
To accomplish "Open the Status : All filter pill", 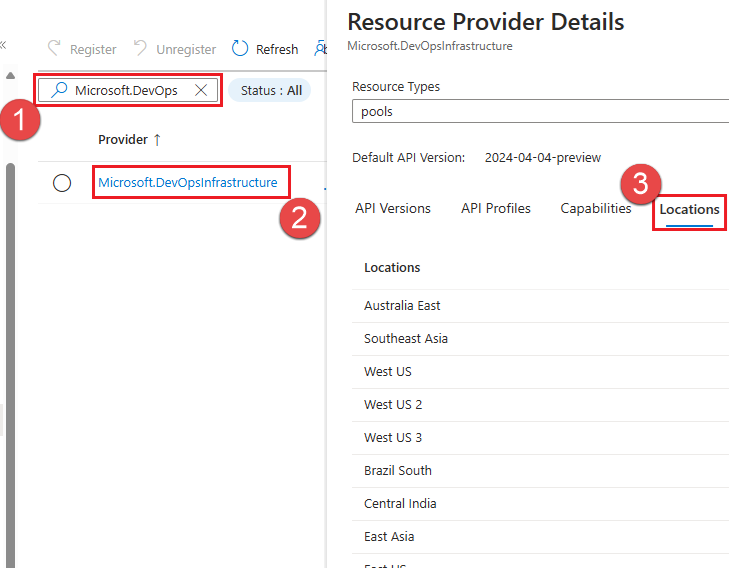I will click(270, 90).
